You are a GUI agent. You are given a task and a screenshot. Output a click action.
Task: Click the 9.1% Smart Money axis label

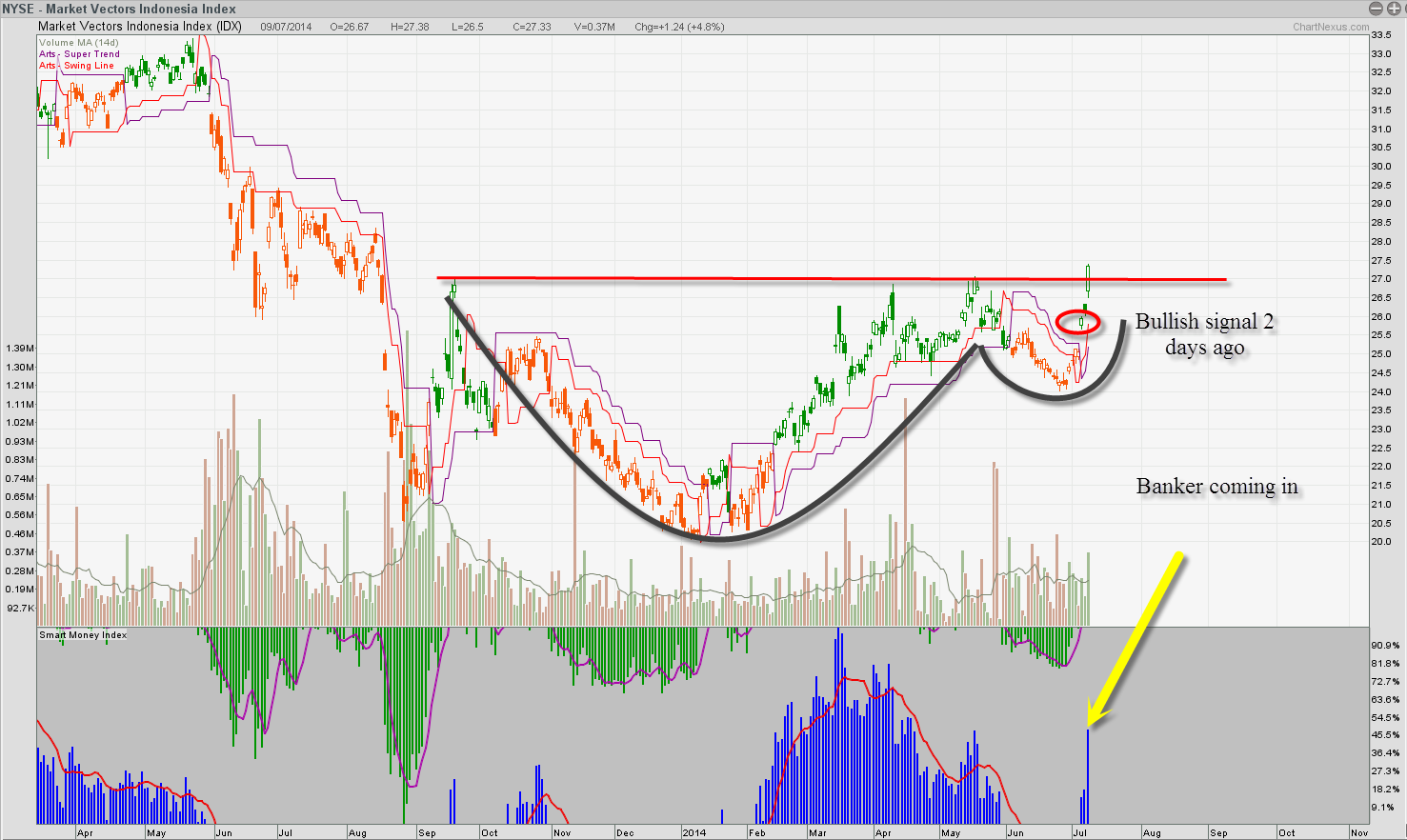[1383, 808]
